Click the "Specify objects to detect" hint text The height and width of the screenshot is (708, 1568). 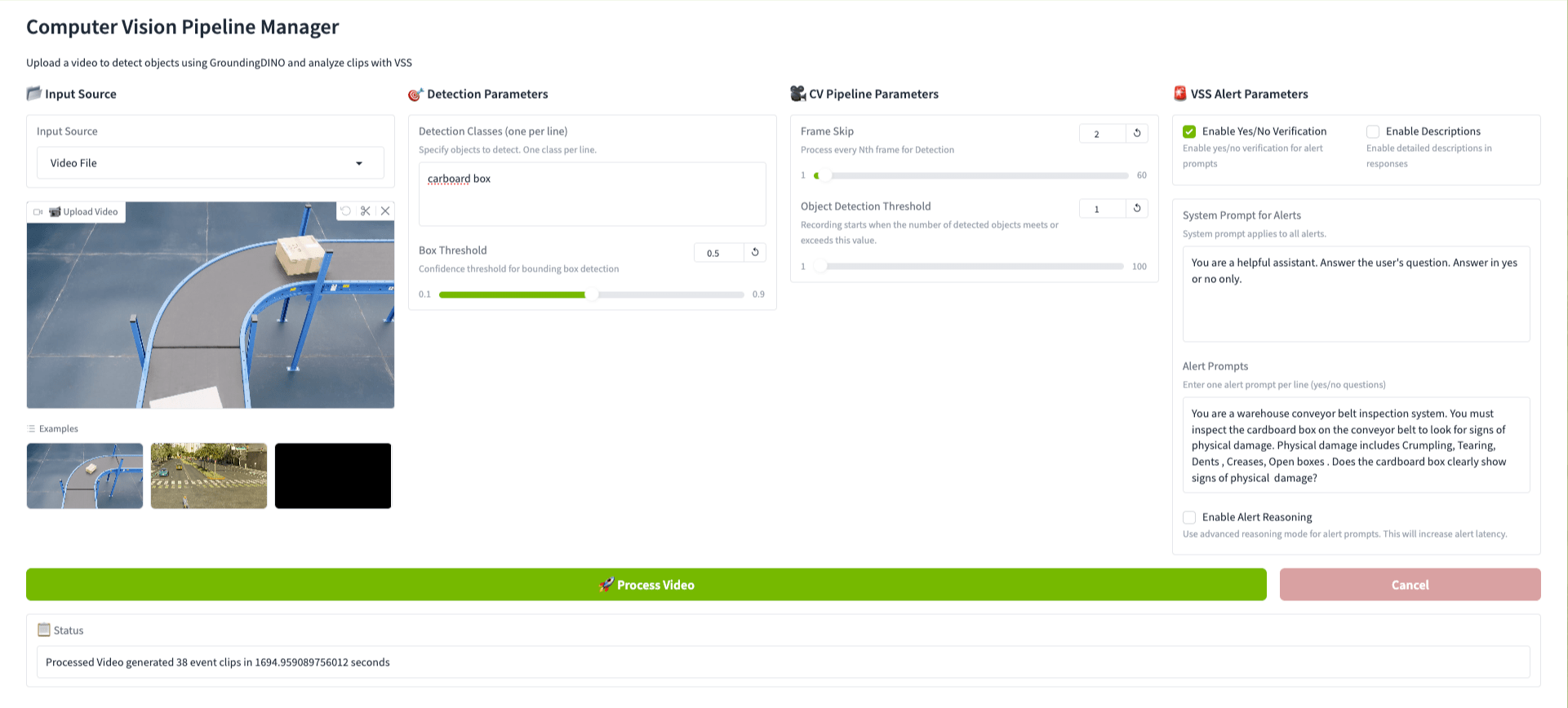point(508,150)
